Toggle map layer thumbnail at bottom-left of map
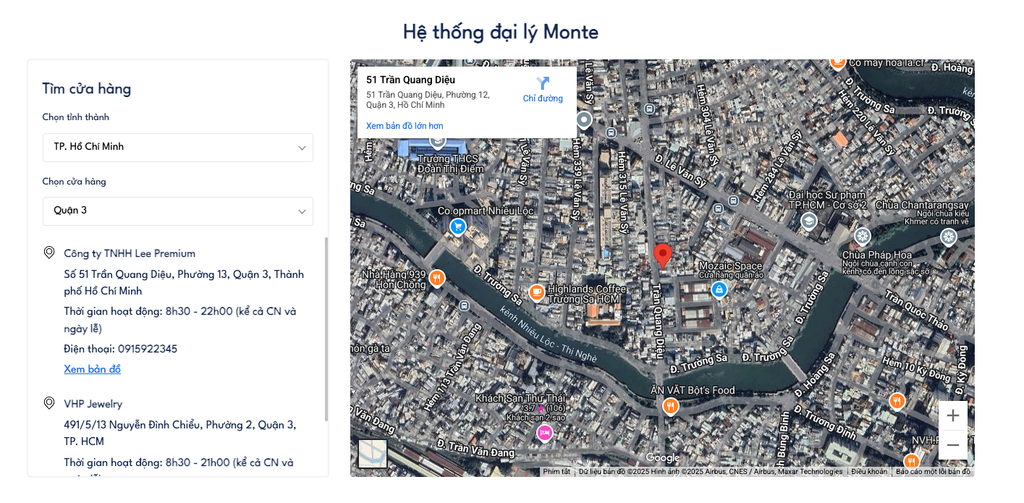Image resolution: width=1024 pixels, height=503 pixels. (x=372, y=454)
